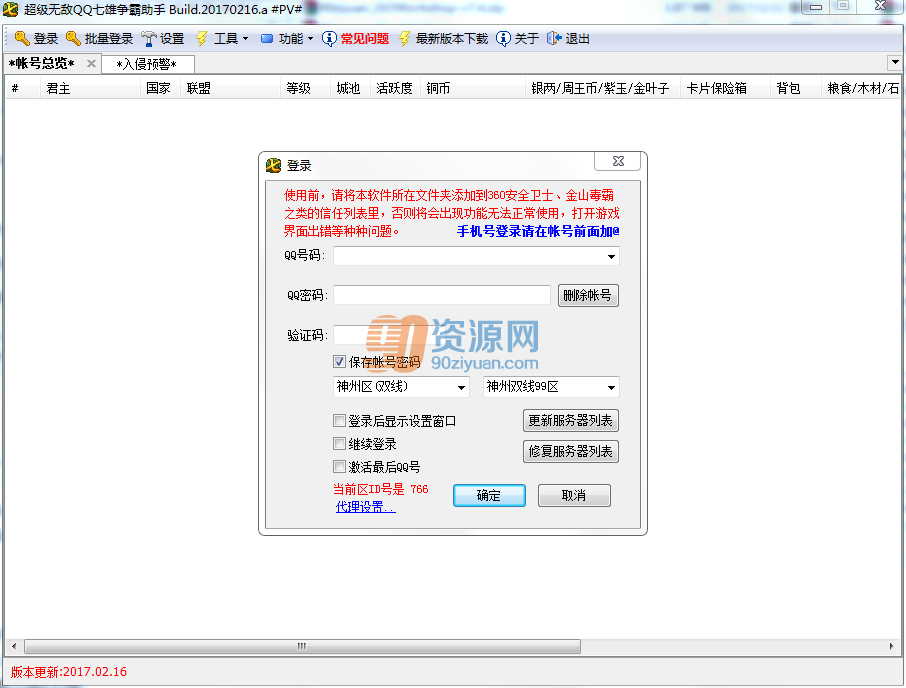Open the 神州双线99区 server dropdown
The height and width of the screenshot is (688, 906).
pyautogui.click(x=611, y=387)
